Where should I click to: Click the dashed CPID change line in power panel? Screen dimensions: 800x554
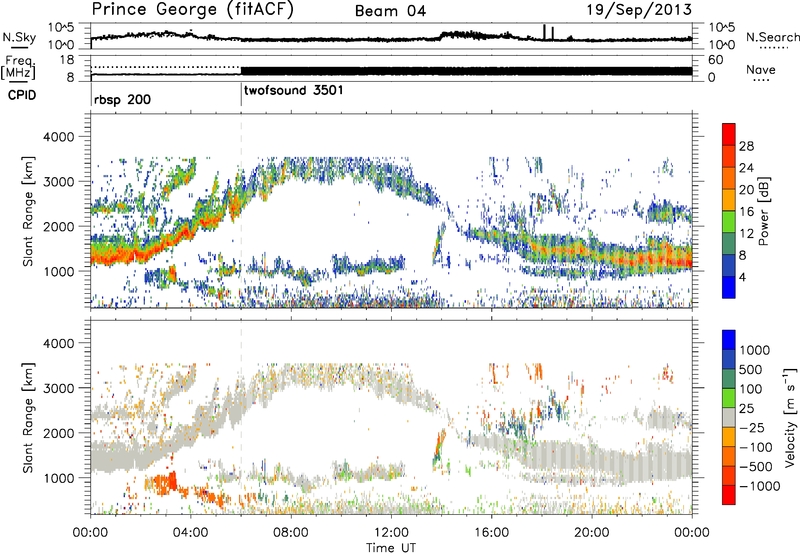tap(241, 211)
